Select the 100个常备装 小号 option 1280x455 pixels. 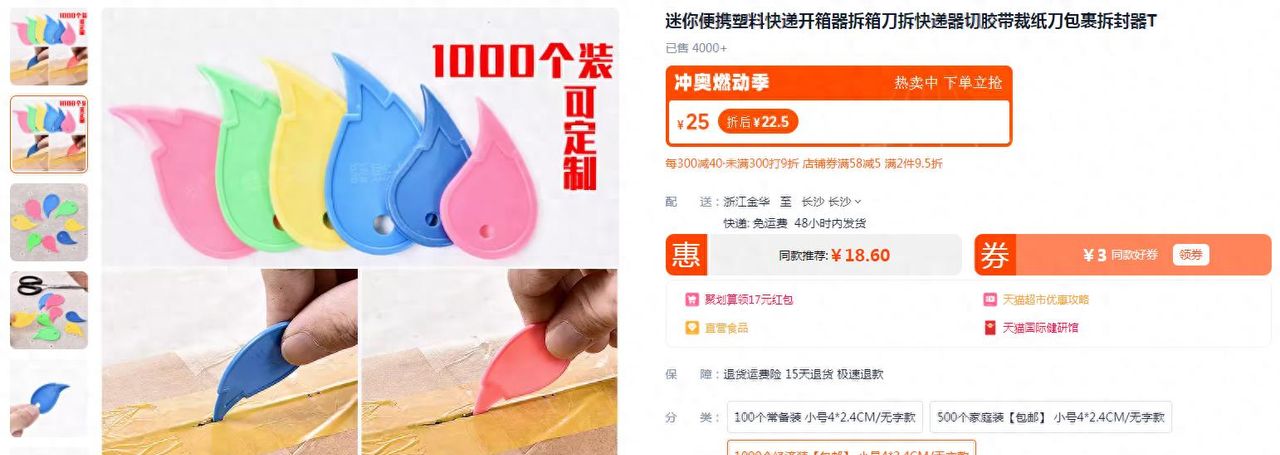pos(824,417)
